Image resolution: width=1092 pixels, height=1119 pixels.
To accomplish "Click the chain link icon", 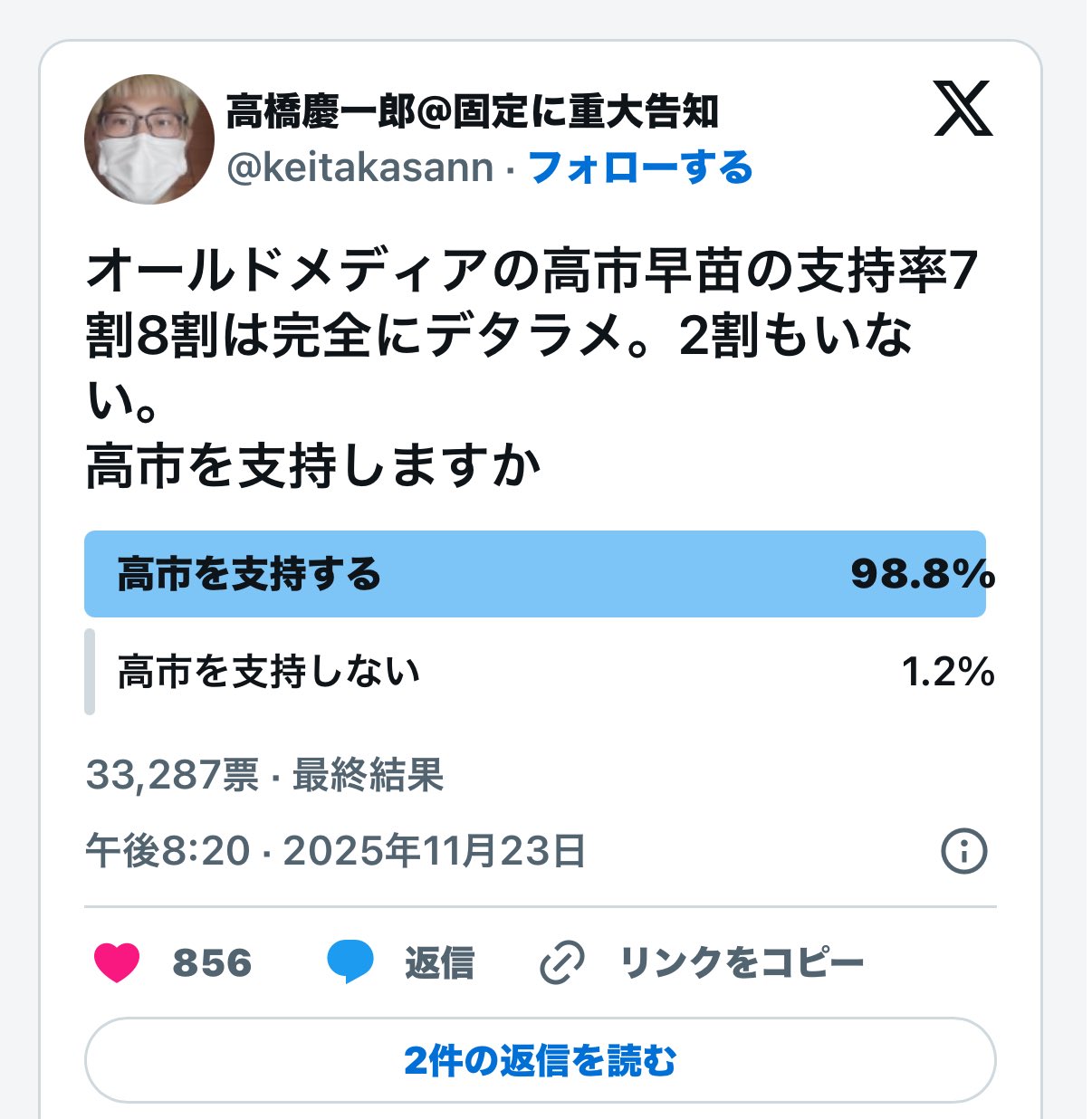I will click(x=562, y=962).
